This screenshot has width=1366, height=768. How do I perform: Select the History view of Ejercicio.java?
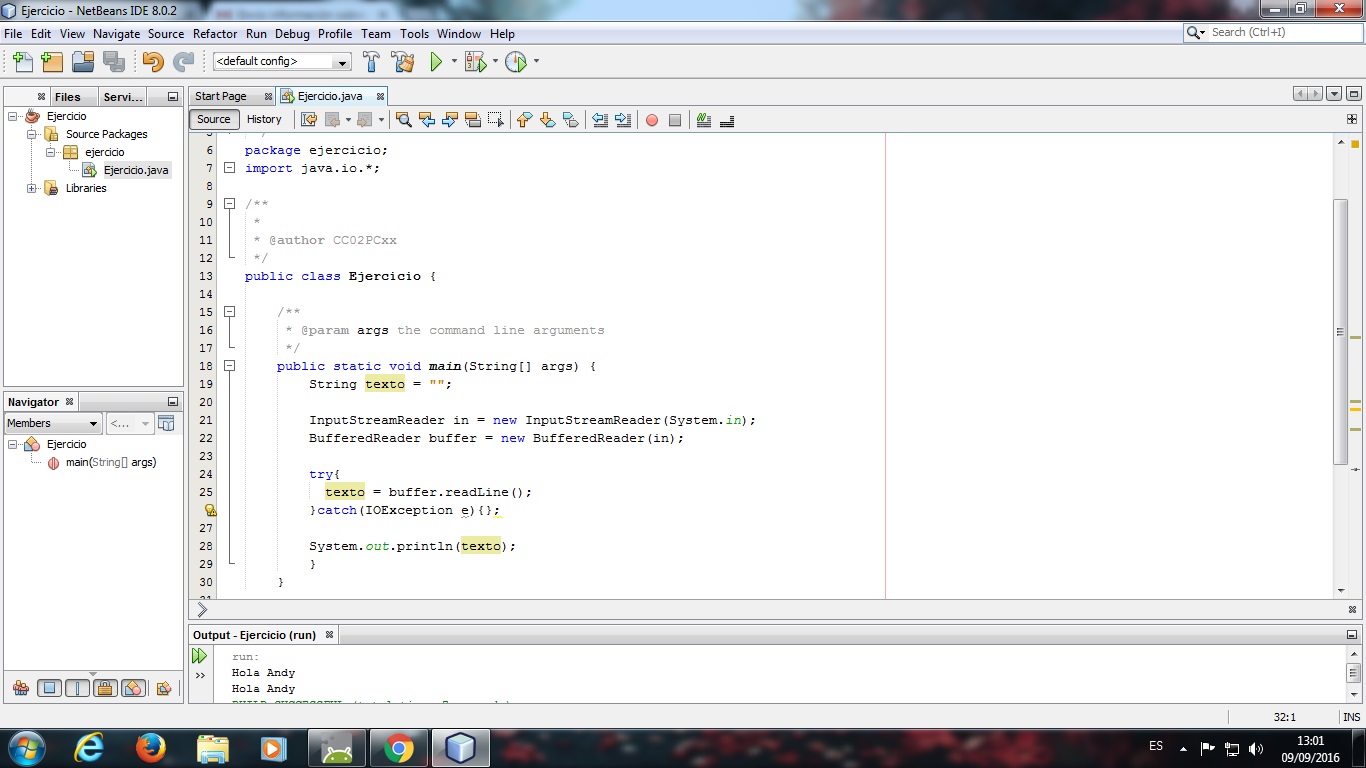tap(264, 119)
